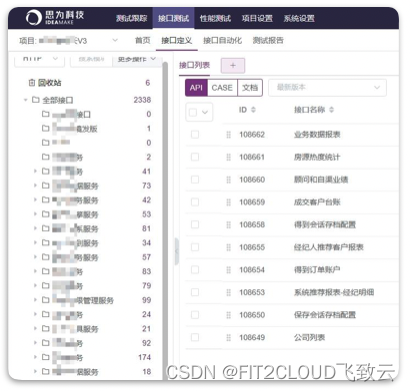The width and height of the screenshot is (410, 391).
Task: Click drag handle icon for row 108659
Action: click(228, 202)
